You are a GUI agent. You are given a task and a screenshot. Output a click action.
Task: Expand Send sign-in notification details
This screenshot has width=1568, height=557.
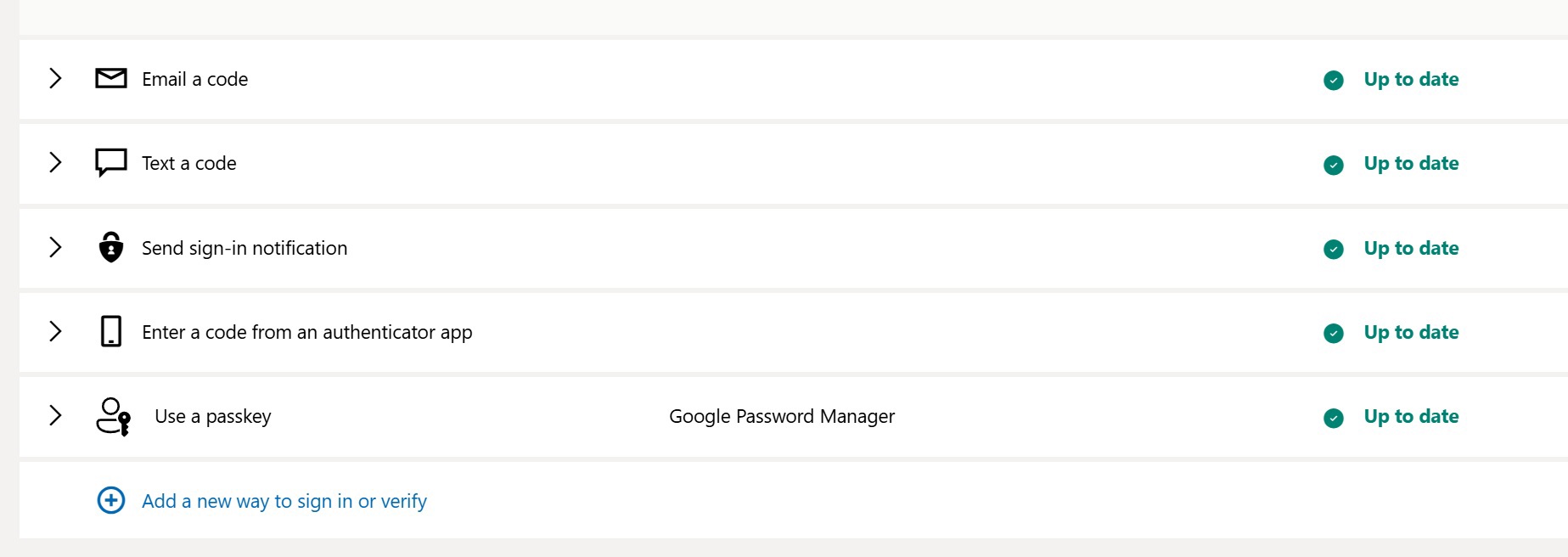pos(56,247)
